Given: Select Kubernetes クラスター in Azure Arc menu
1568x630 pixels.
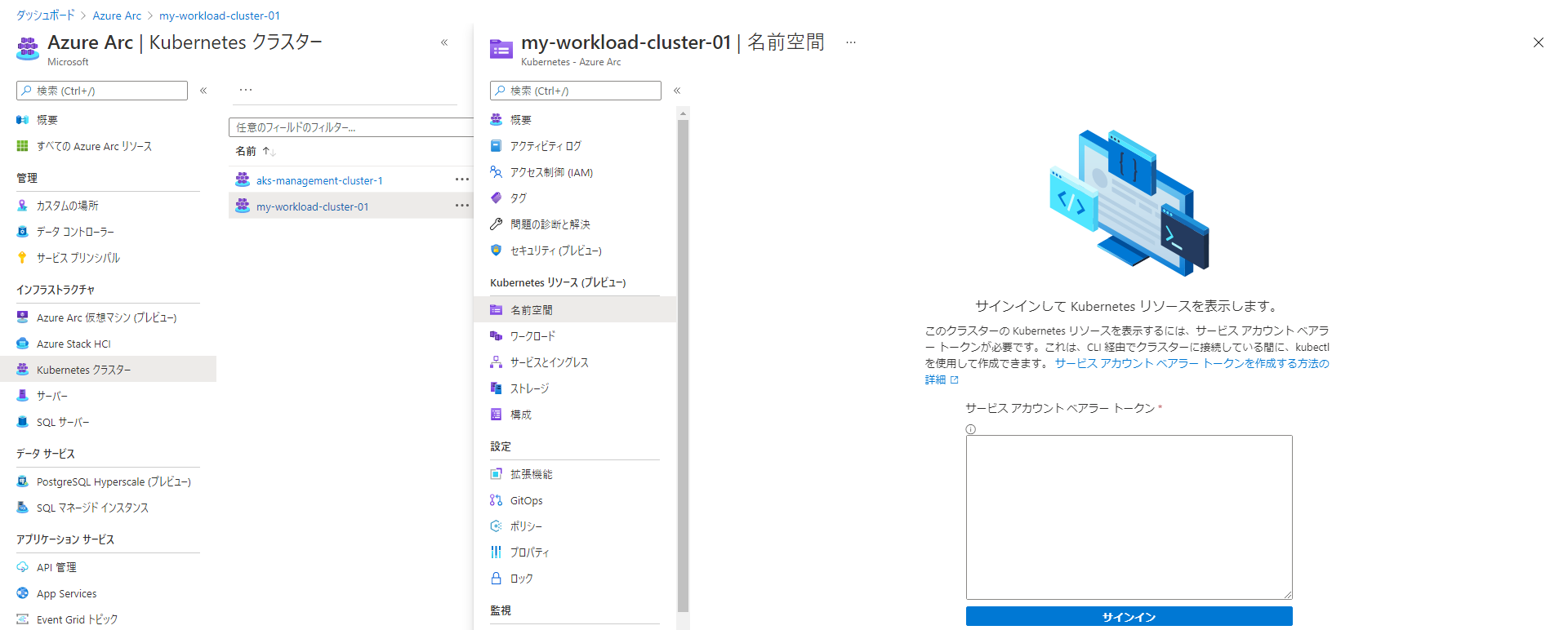Looking at the screenshot, I should [108, 370].
